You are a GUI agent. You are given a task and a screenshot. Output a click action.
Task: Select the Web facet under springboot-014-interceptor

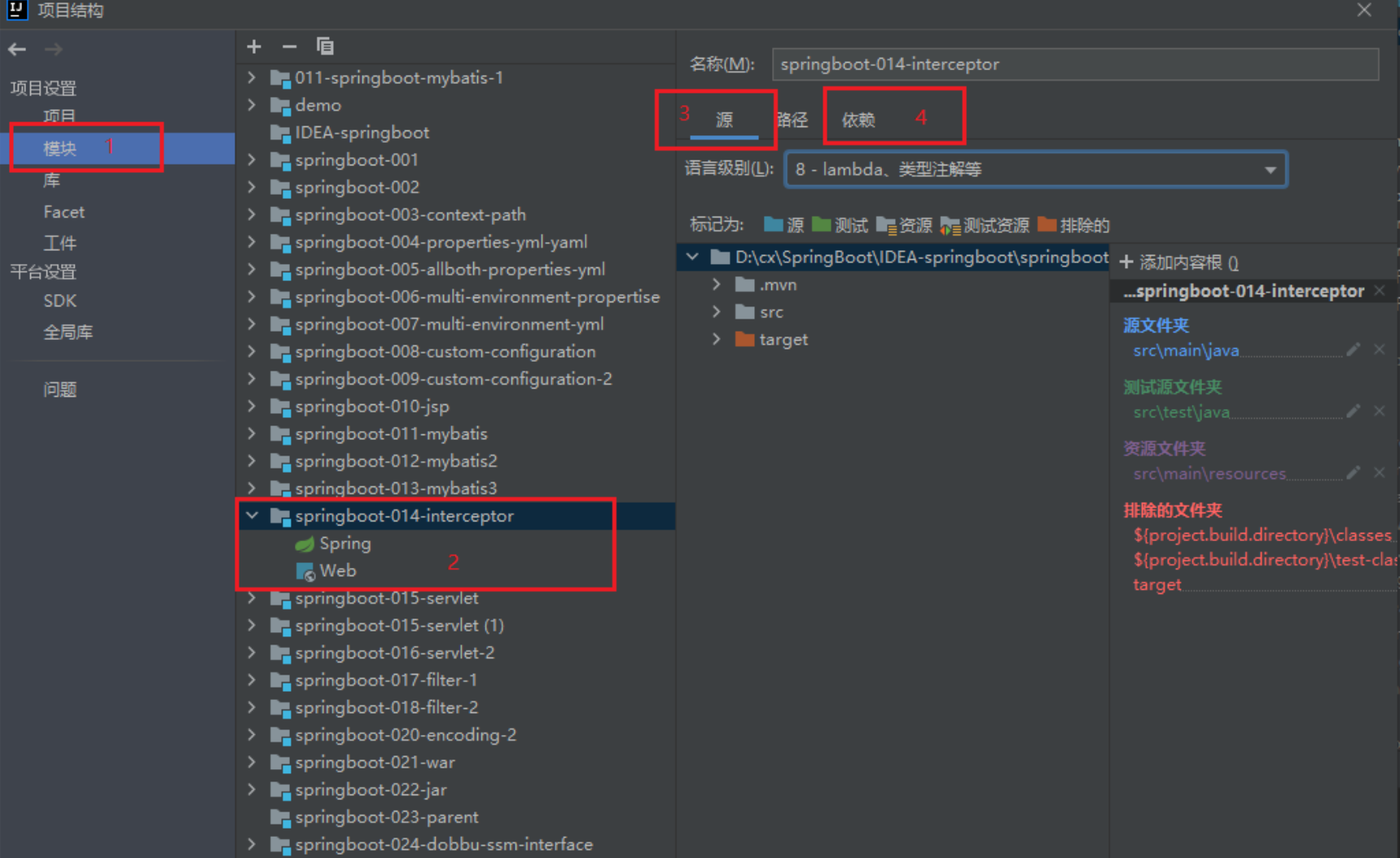click(326, 571)
